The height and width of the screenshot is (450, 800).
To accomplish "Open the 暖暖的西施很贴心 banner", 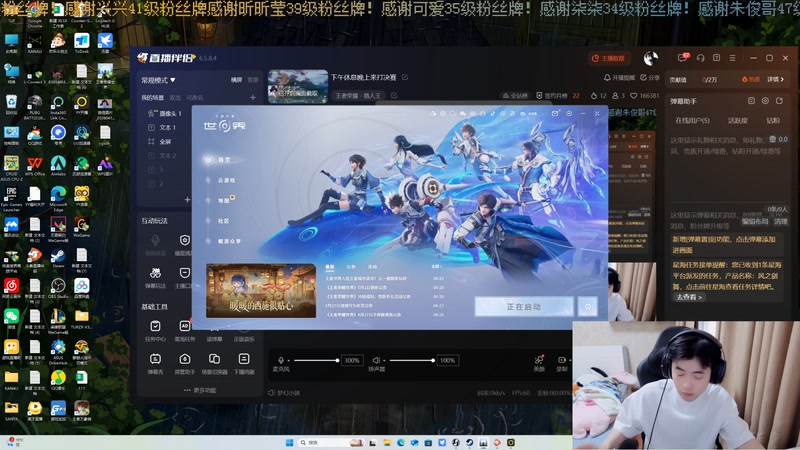I will [x=261, y=290].
